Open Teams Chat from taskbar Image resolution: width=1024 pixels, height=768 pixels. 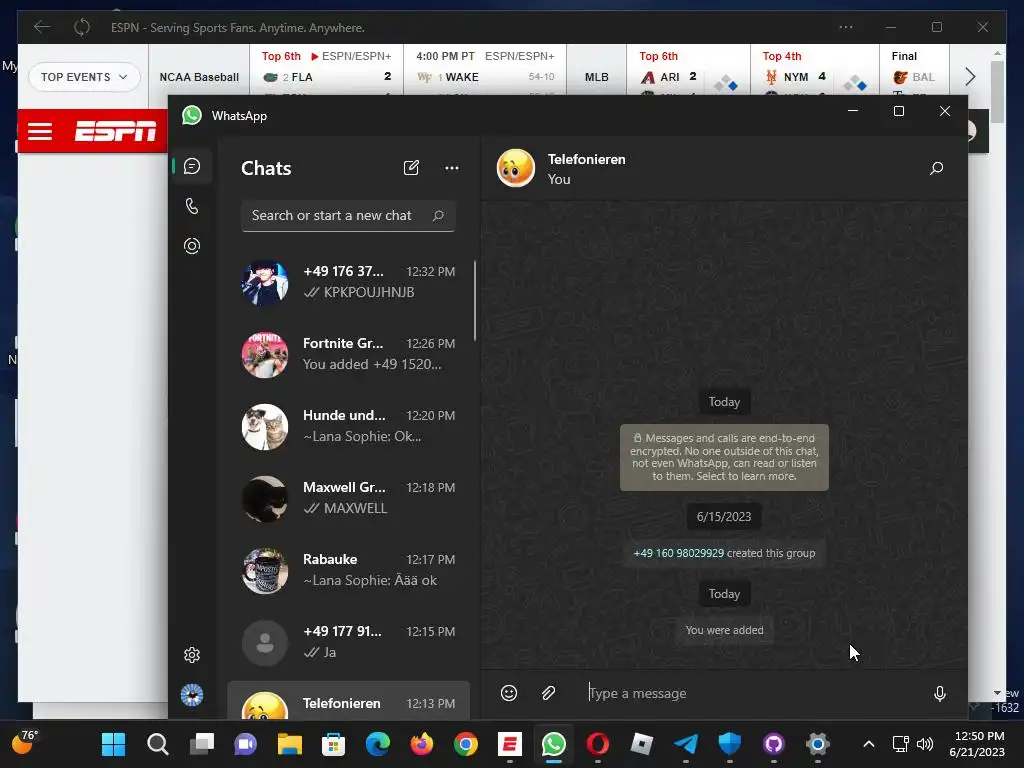246,744
